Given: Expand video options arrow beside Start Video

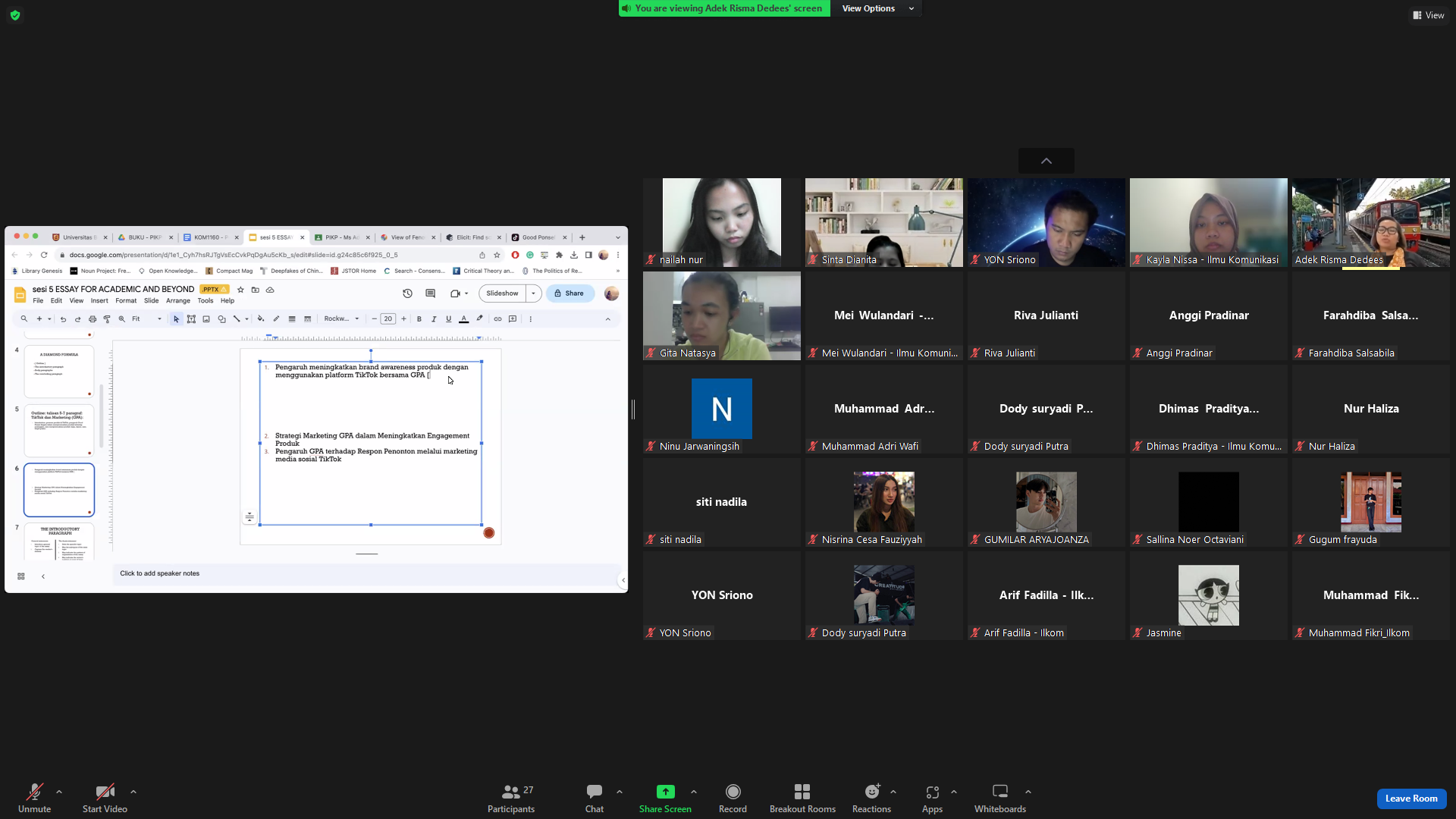Looking at the screenshot, I should 133,792.
